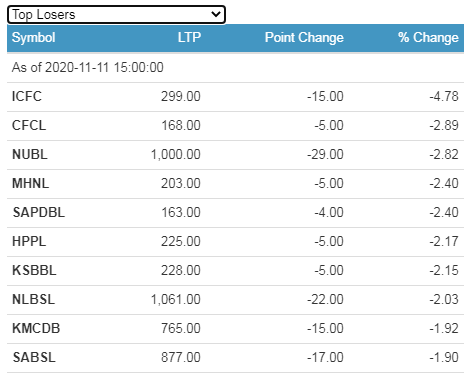The image size is (467, 379).
Task: Click the dropdown chevron arrow
Action: tap(216, 14)
